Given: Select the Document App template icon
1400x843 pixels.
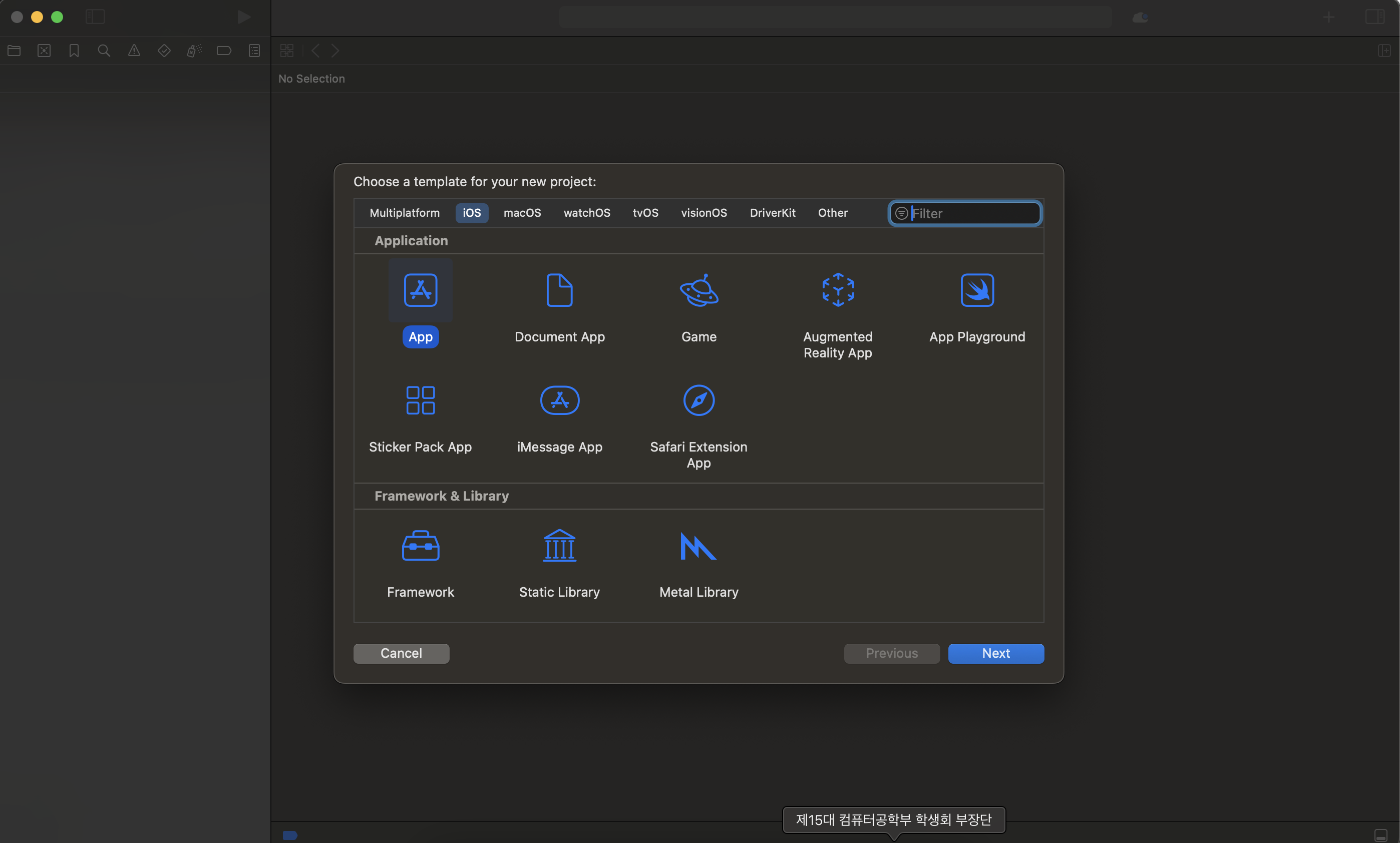Looking at the screenshot, I should click(x=559, y=290).
